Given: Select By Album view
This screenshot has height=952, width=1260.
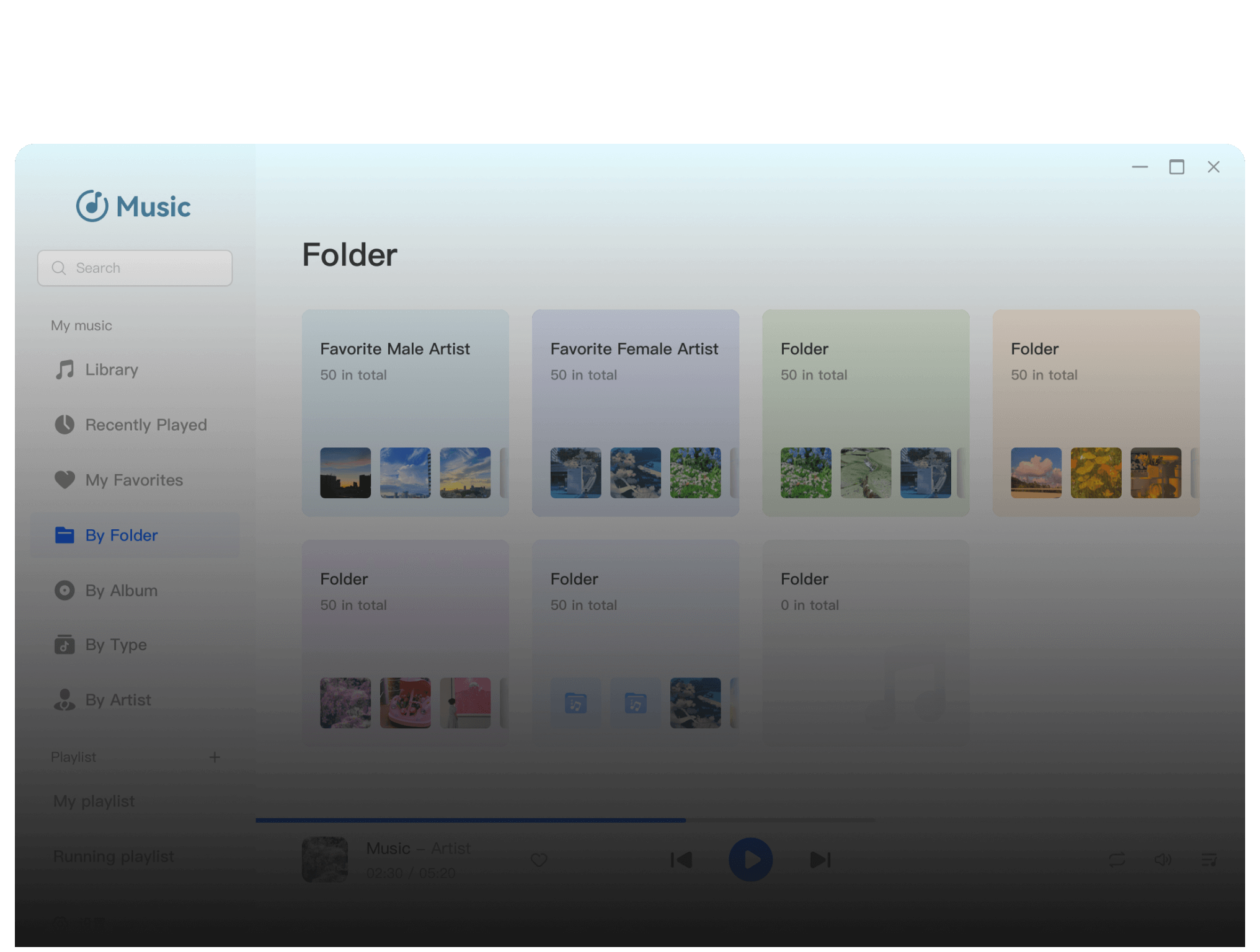Looking at the screenshot, I should click(121, 590).
